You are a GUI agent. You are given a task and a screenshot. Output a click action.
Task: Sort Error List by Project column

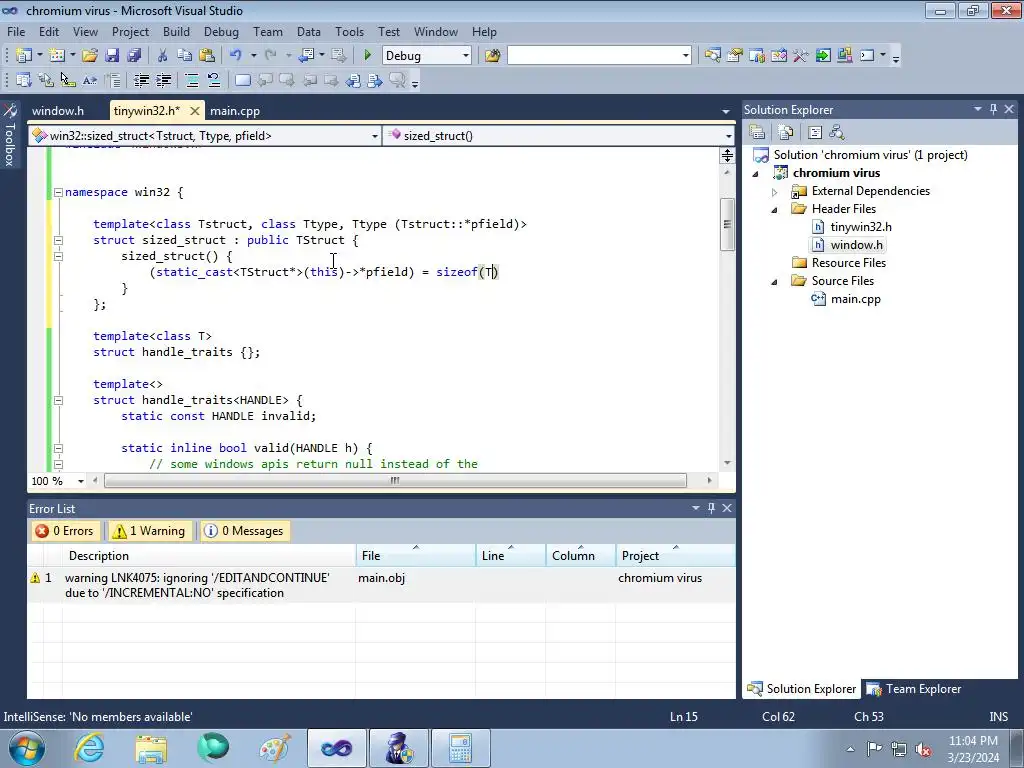coord(675,555)
